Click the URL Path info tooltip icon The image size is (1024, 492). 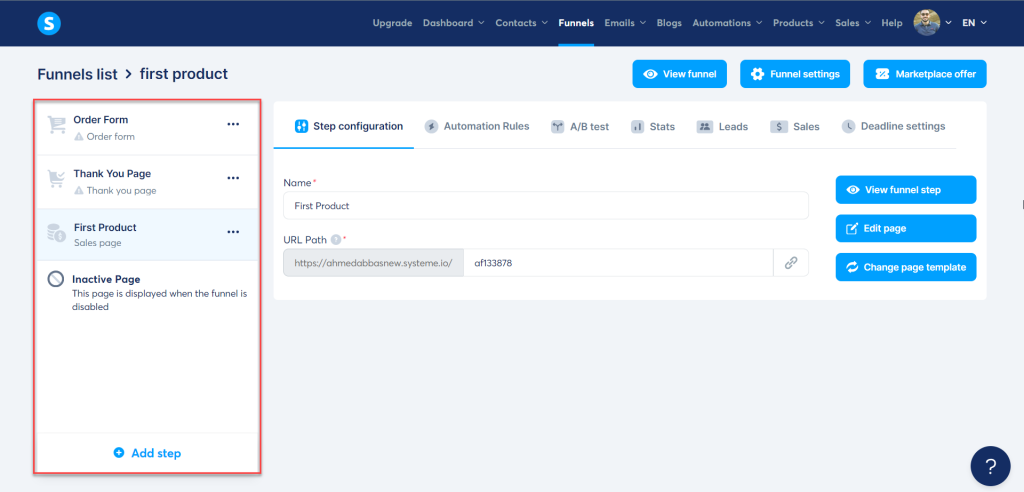pyautogui.click(x=336, y=240)
